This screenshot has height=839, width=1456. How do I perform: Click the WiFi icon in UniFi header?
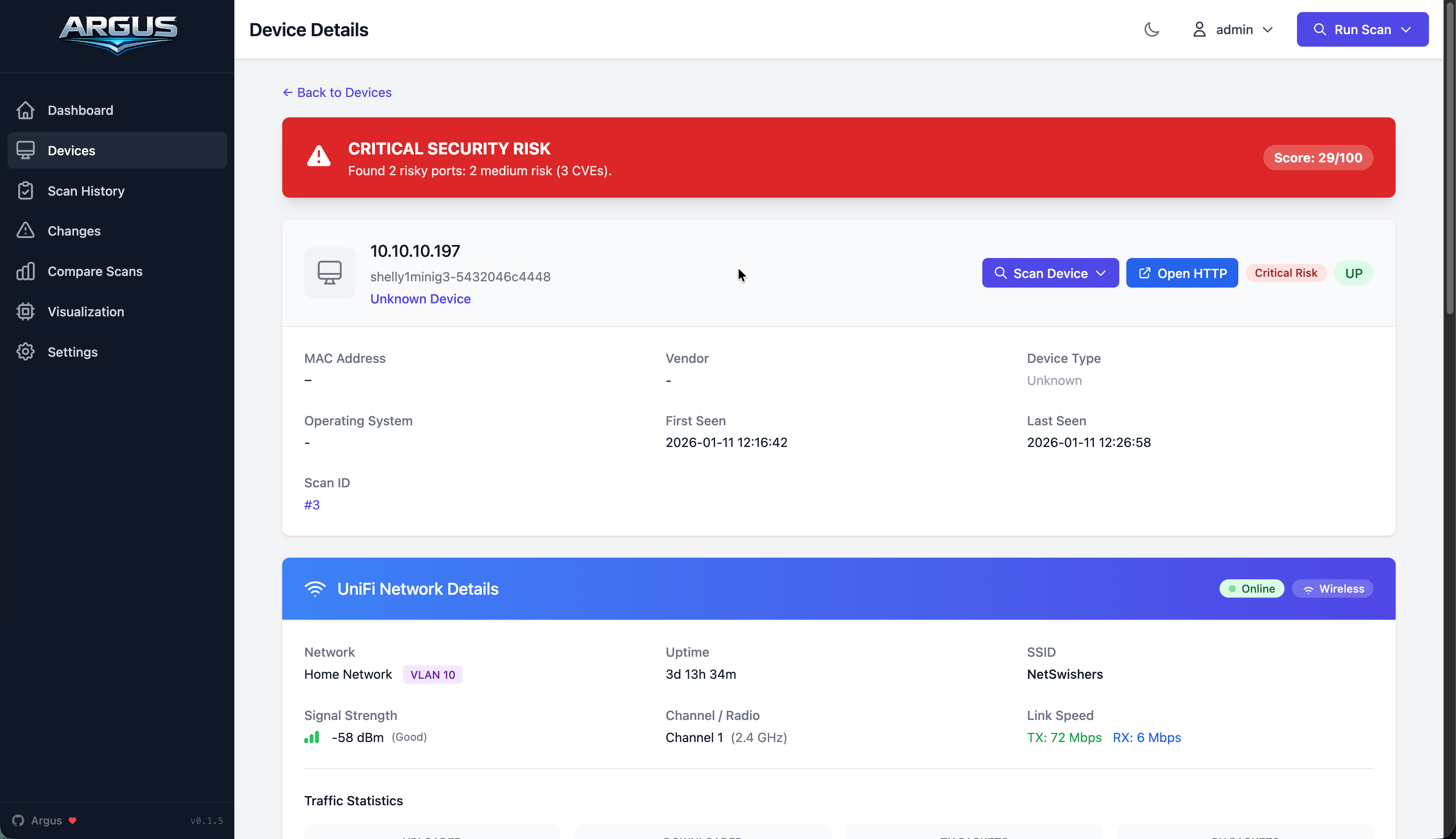[315, 589]
